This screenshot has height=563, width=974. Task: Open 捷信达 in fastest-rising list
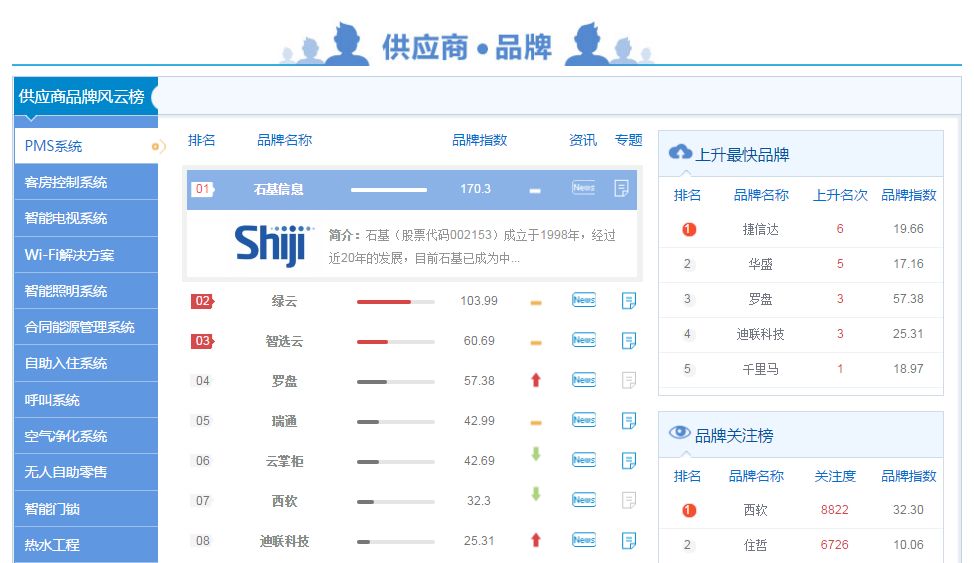[760, 229]
